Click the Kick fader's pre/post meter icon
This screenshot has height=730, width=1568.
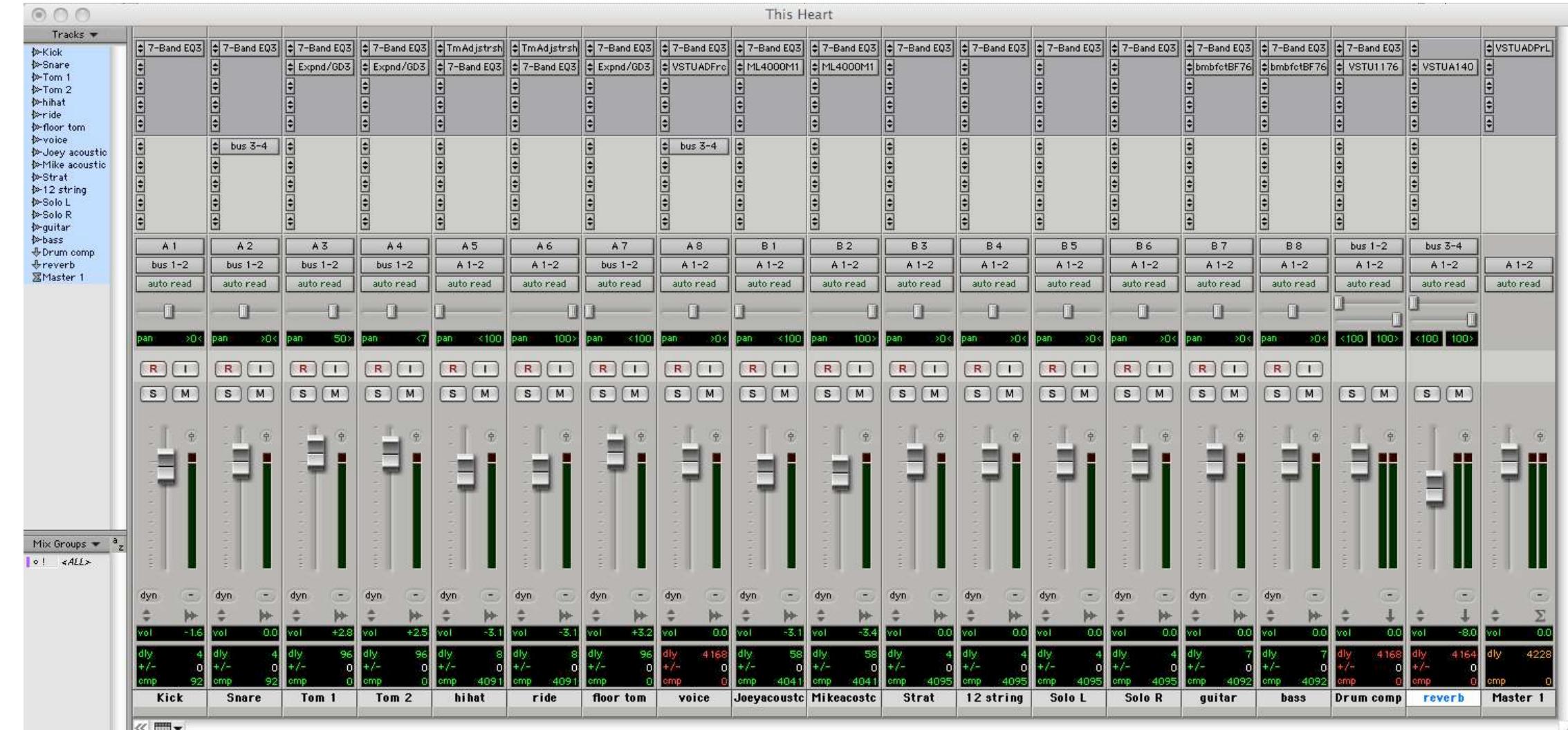pos(191,437)
